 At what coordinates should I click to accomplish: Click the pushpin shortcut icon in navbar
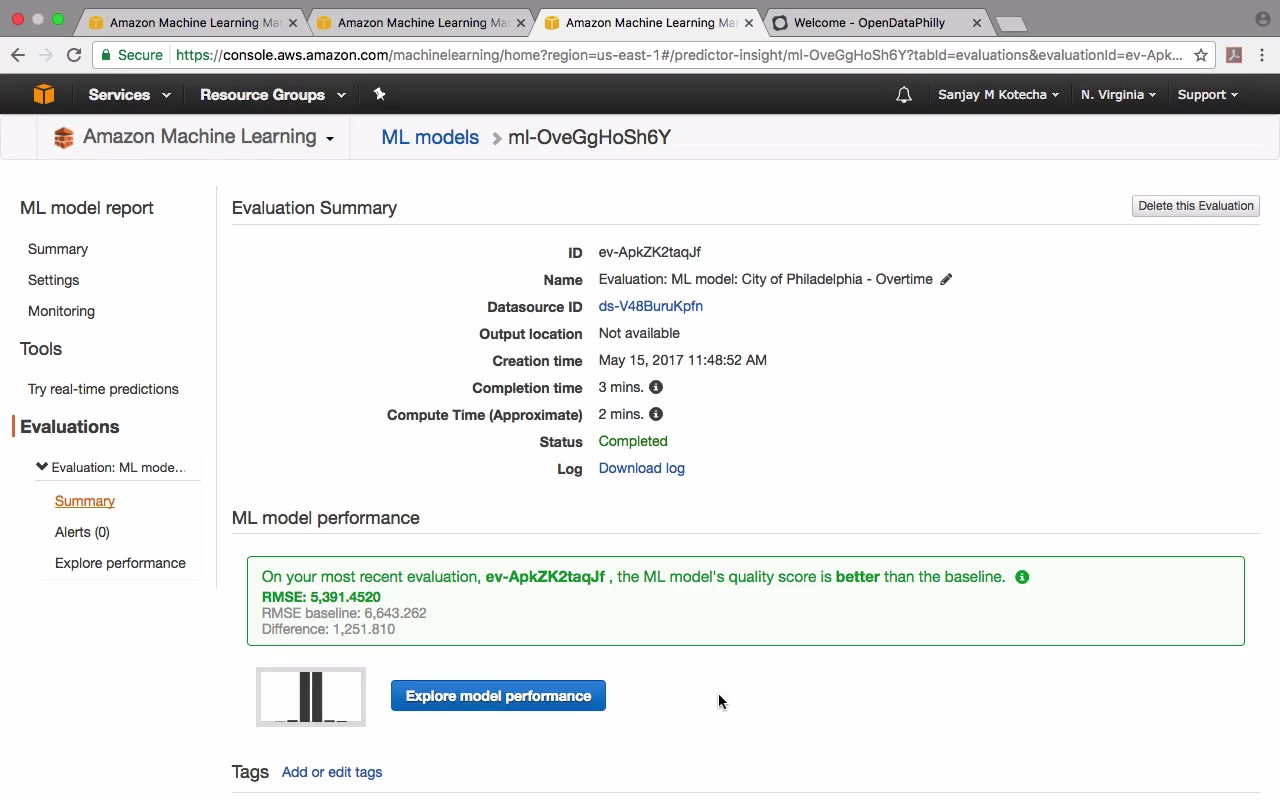[x=379, y=94]
